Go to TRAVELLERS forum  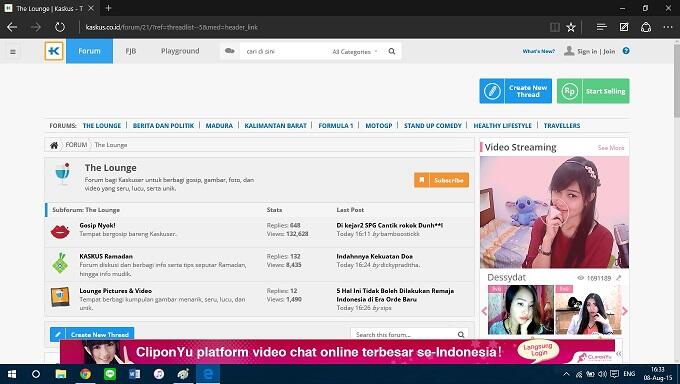(x=562, y=125)
